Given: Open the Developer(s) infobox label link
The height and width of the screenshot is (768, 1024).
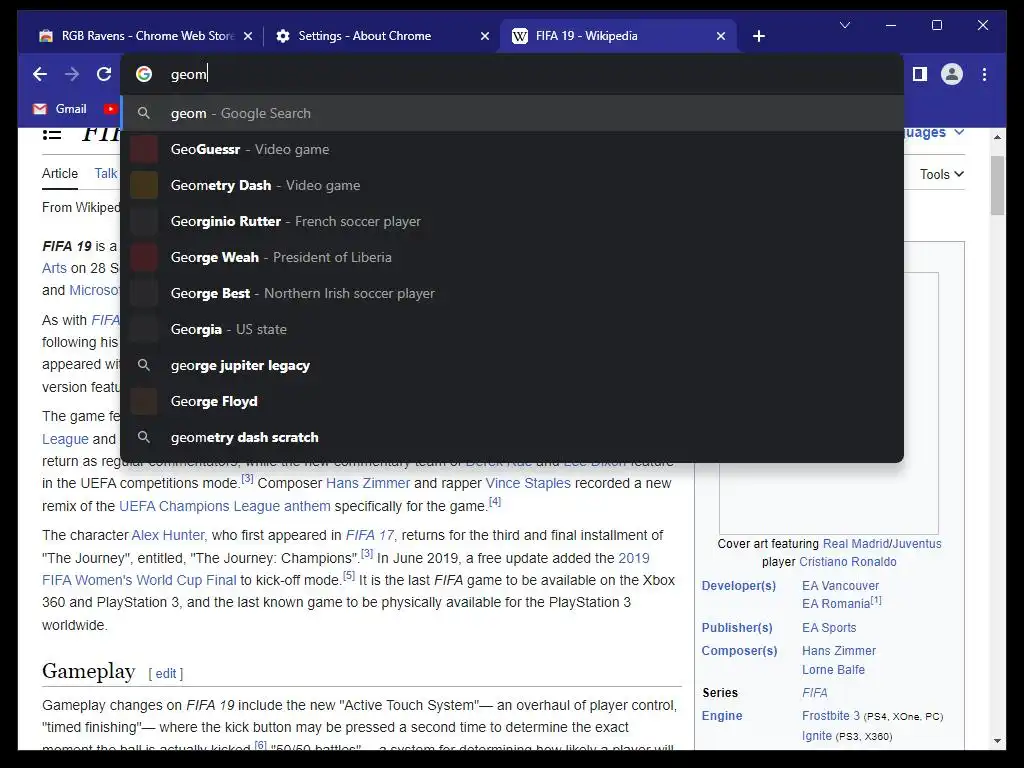Looking at the screenshot, I should pos(739,586).
